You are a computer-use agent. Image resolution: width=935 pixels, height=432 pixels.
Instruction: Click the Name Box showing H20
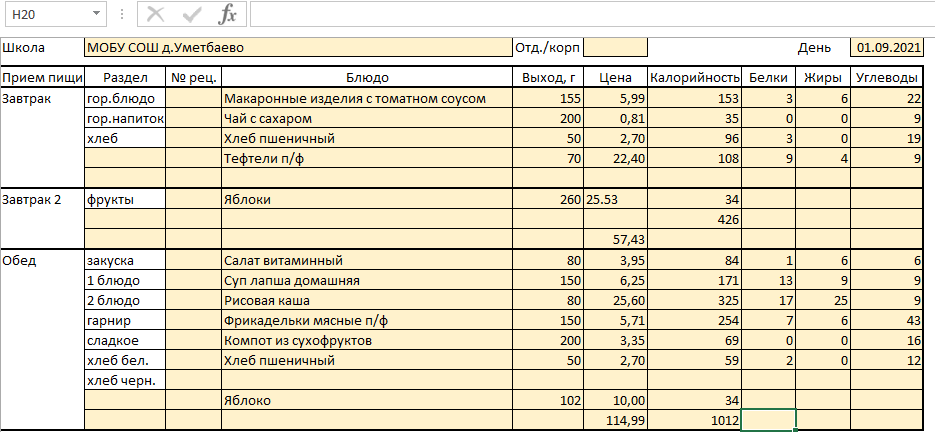click(45, 14)
